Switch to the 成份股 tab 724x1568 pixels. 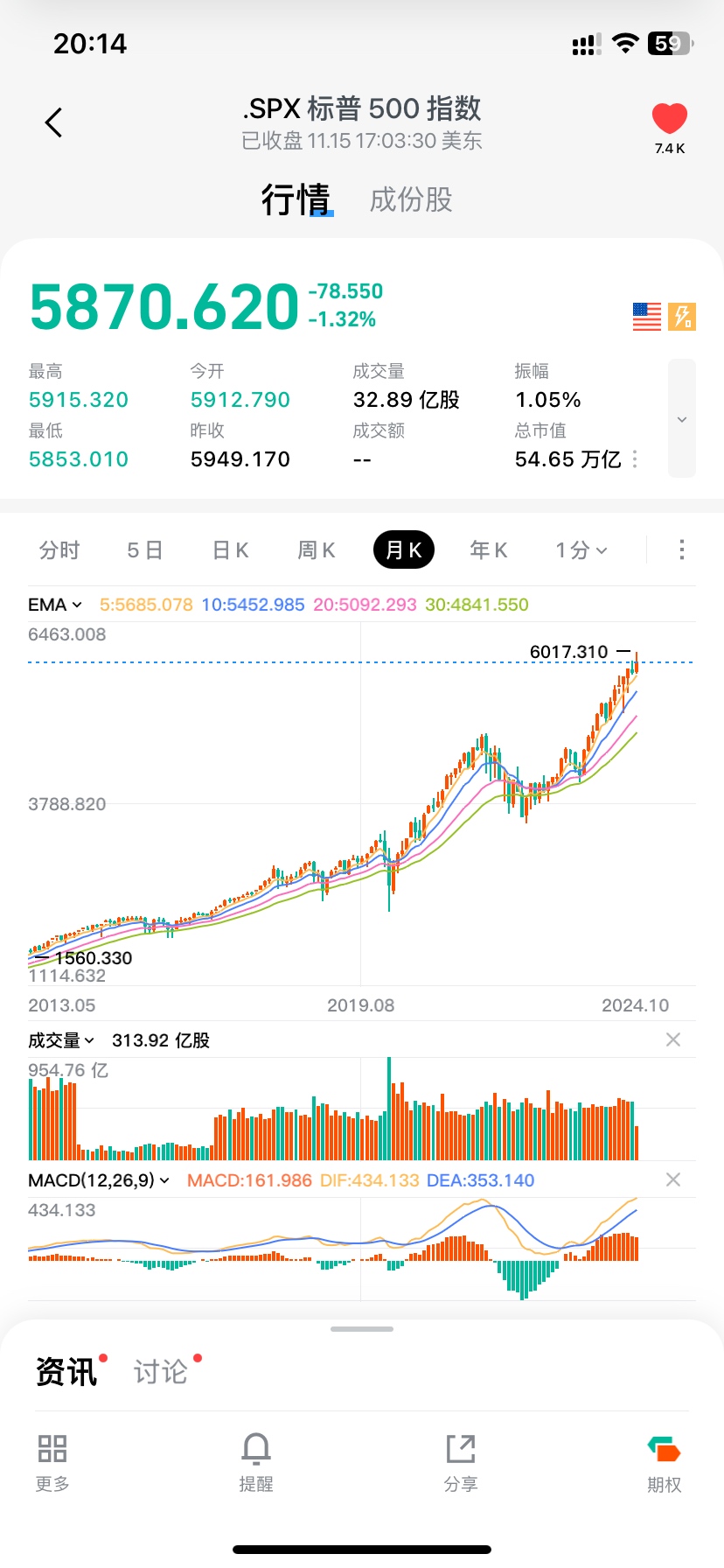tap(411, 200)
